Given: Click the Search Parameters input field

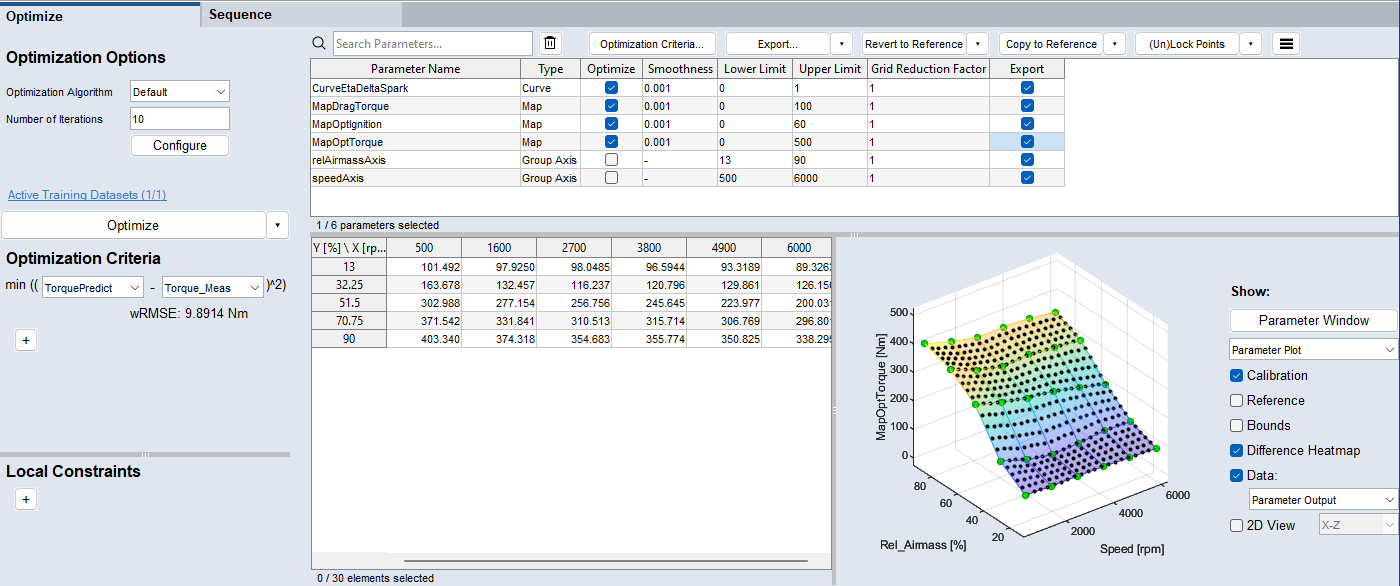Looking at the screenshot, I should click(432, 44).
